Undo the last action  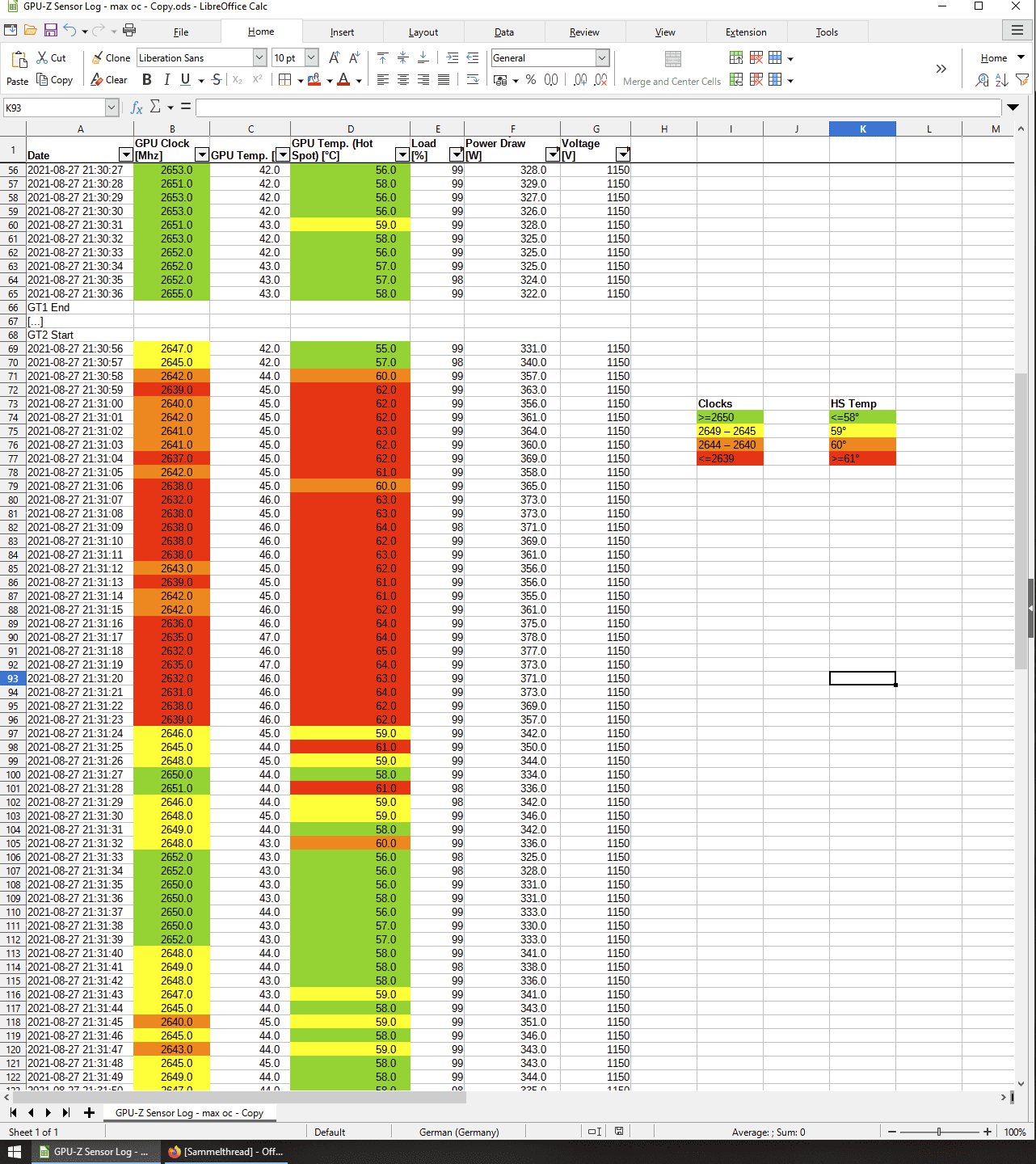point(70,30)
